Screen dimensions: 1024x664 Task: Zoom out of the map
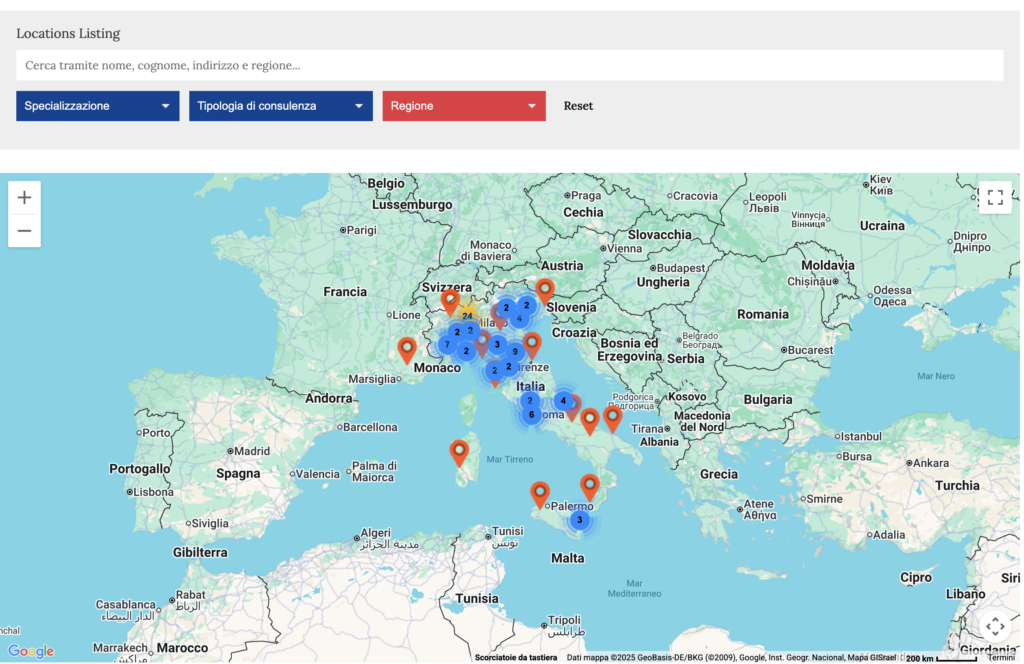coord(24,231)
